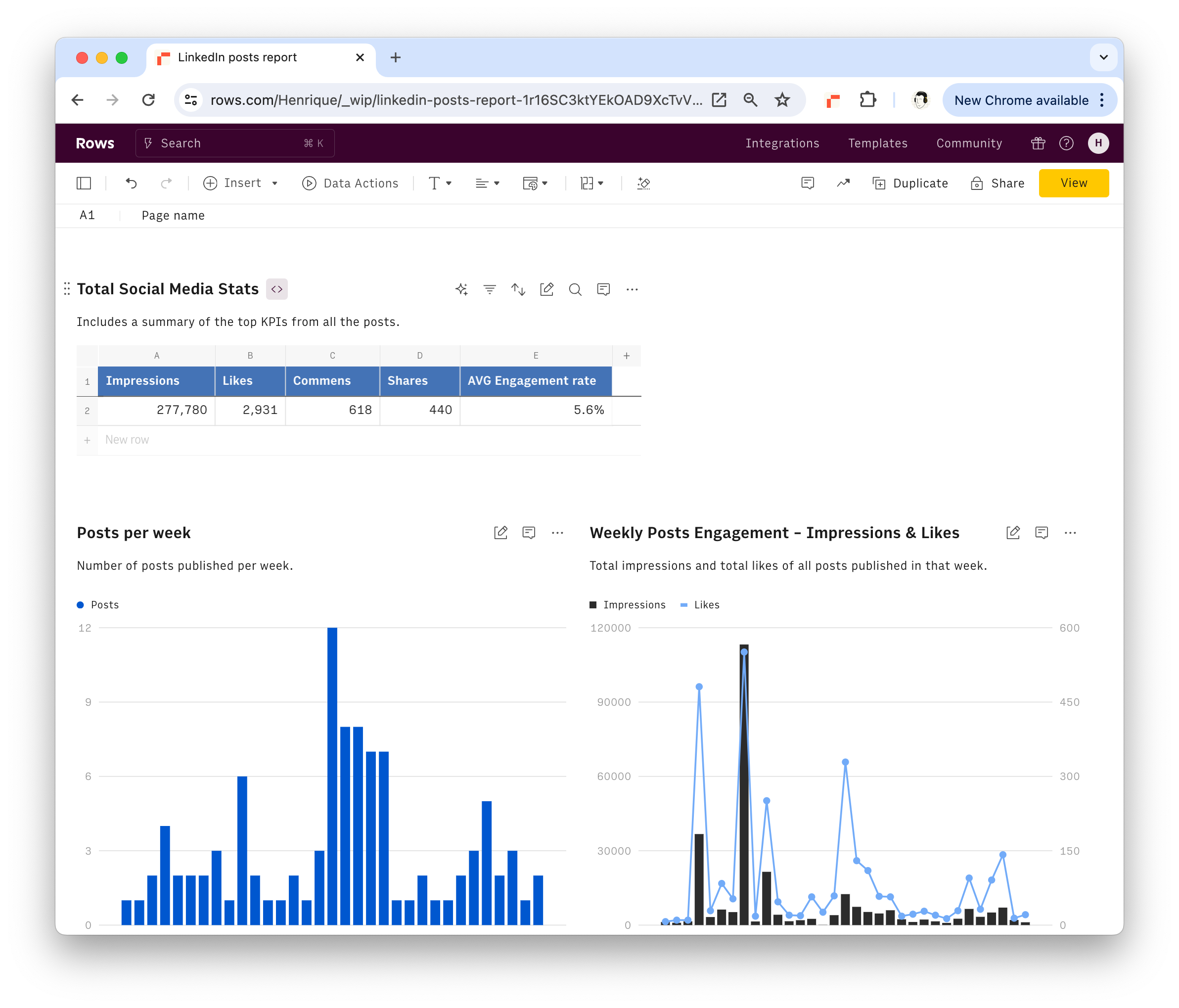Click the sort arrows icon on the table
Viewport: 1179px width, 1008px height.
click(518, 290)
